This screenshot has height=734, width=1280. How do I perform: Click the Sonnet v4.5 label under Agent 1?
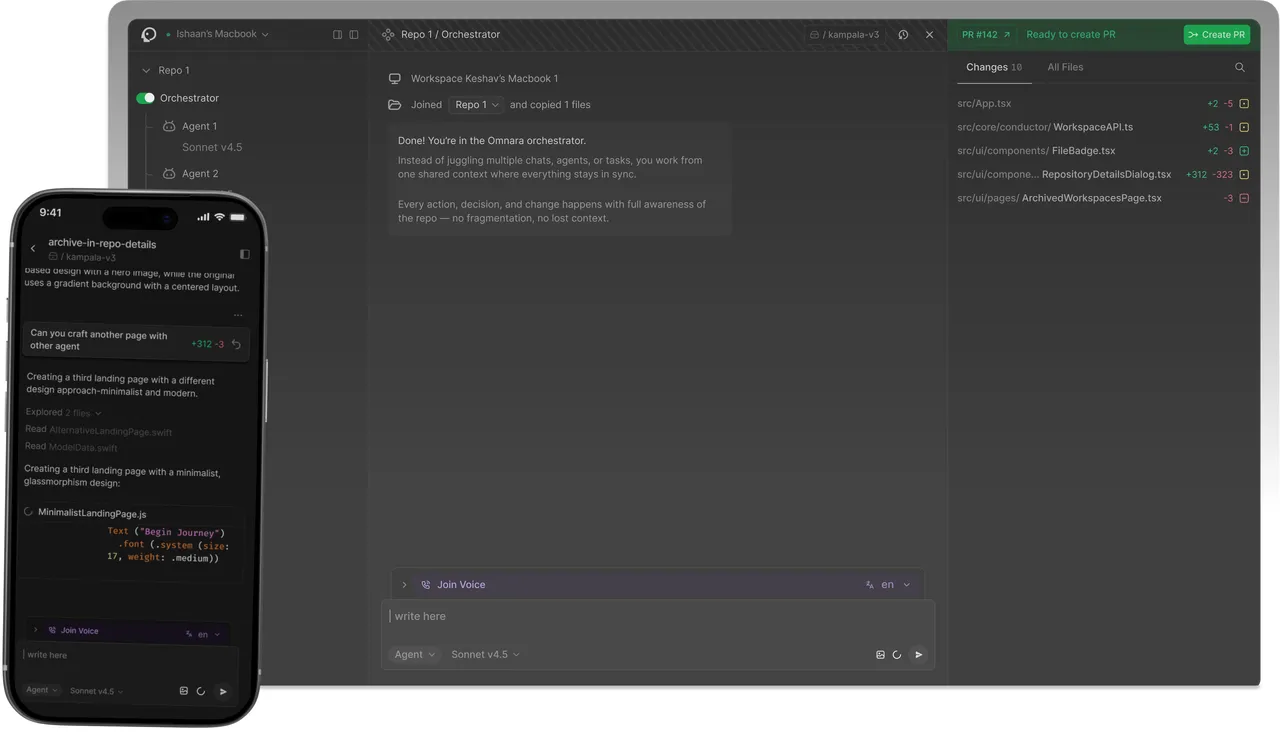click(212, 147)
